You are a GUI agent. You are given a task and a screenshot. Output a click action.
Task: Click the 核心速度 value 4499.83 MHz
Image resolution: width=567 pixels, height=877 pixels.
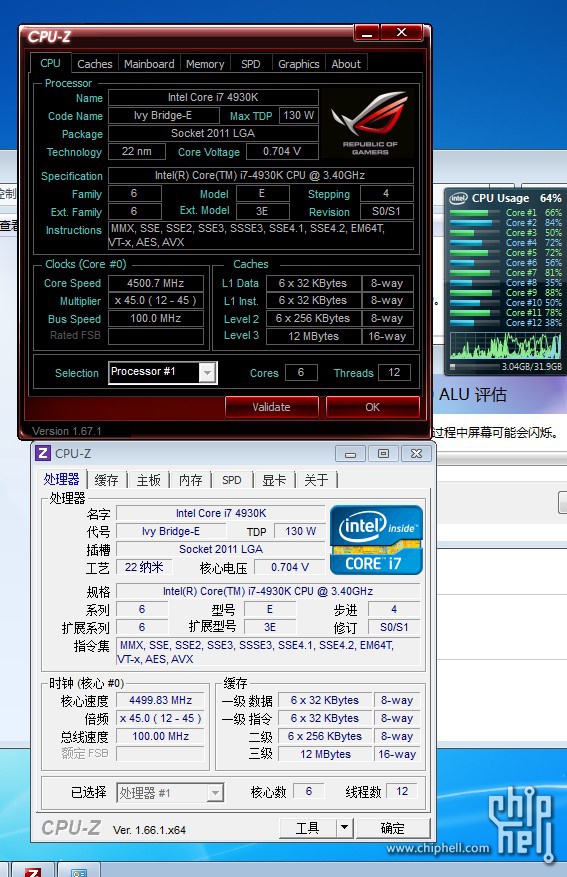click(x=160, y=700)
